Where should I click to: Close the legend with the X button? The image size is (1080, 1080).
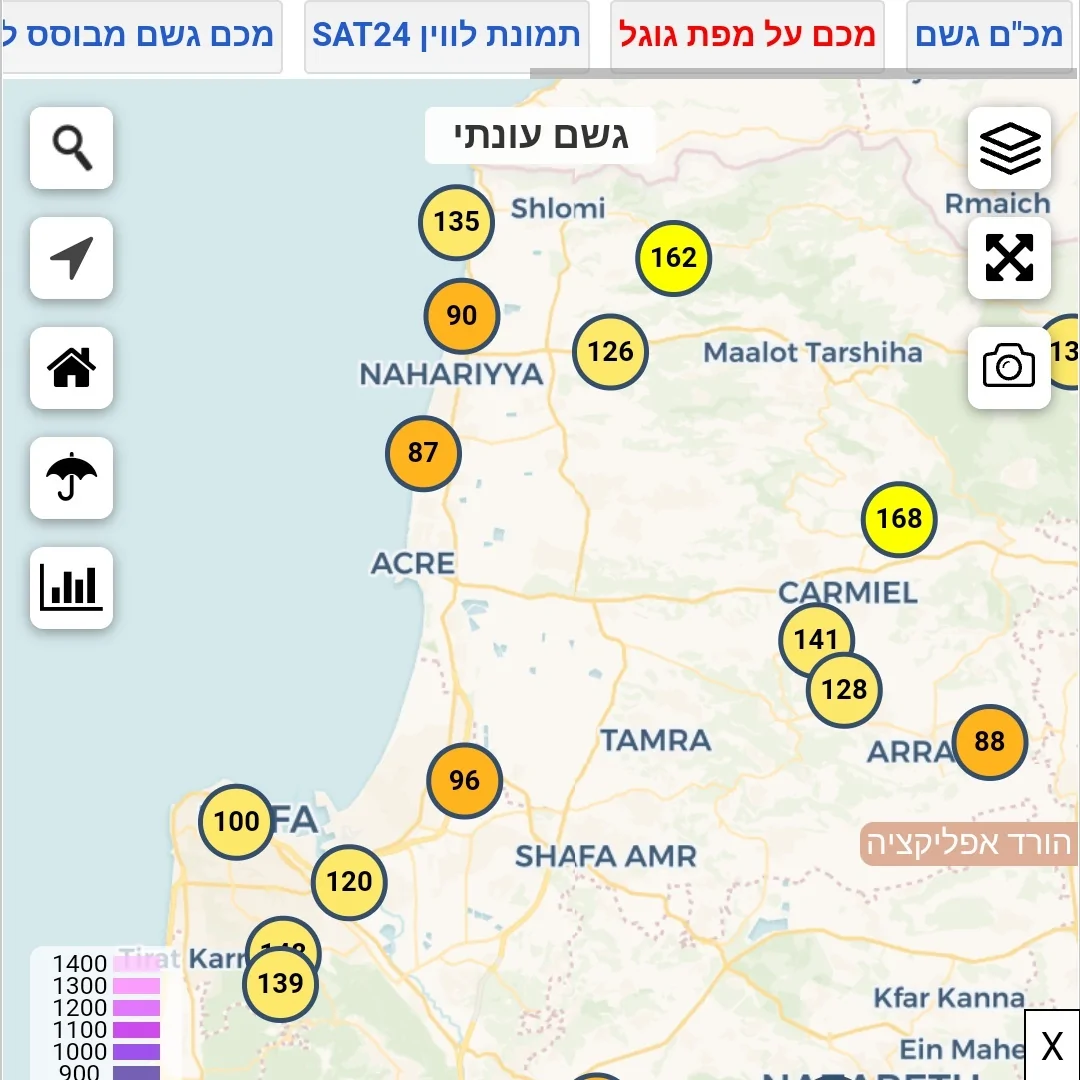[x=1052, y=1046]
